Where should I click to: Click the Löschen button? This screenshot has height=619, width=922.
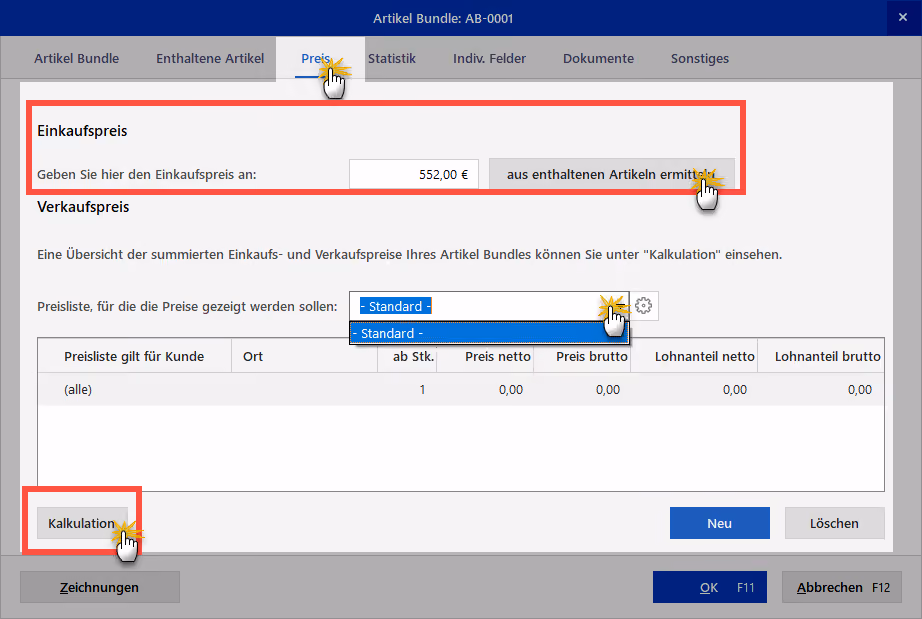(x=834, y=523)
